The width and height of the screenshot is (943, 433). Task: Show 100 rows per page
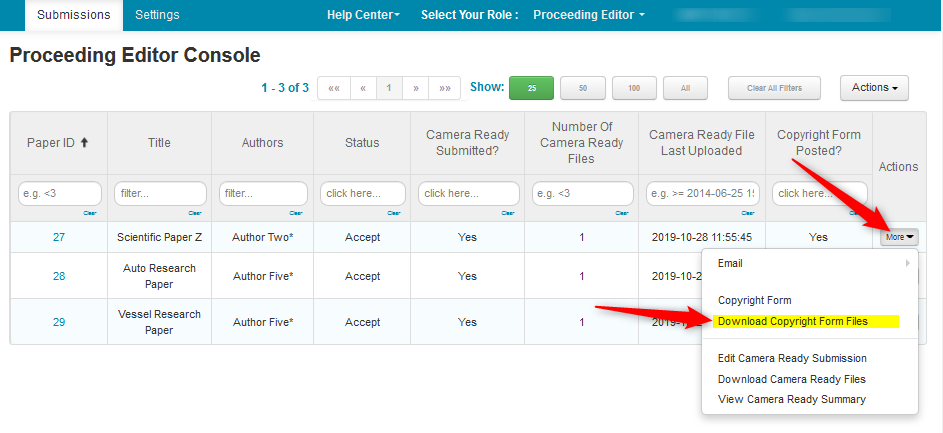(x=634, y=88)
